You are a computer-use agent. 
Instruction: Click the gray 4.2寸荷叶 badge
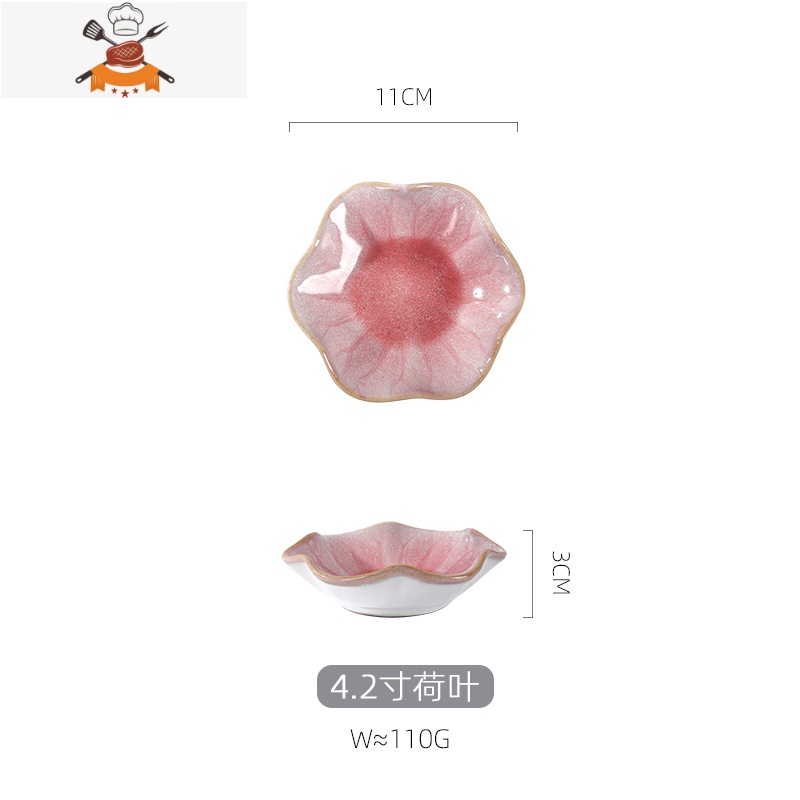[x=406, y=687]
